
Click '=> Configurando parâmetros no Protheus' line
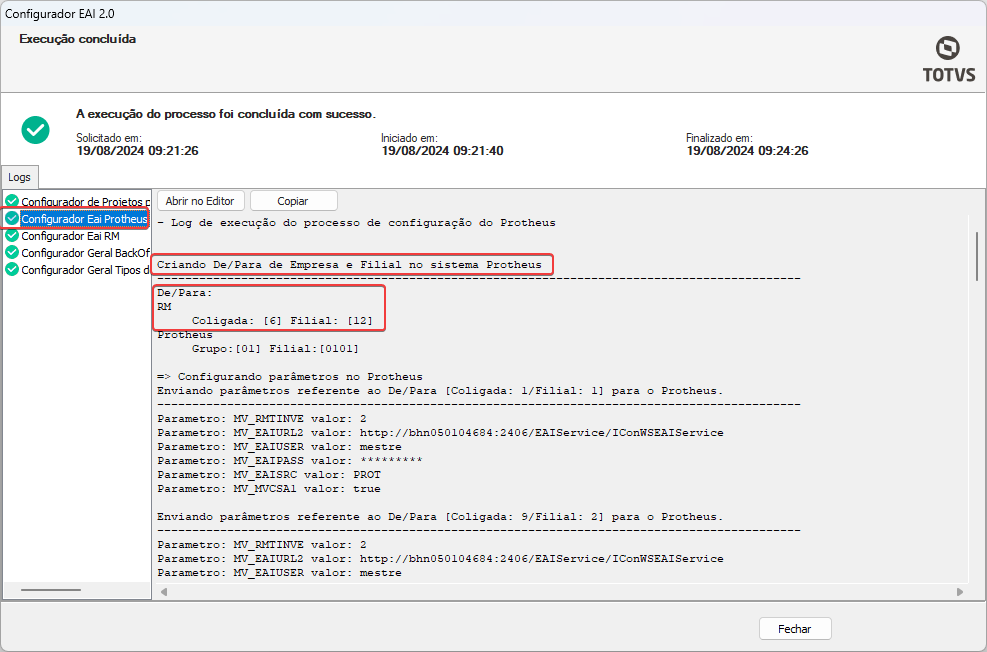pos(290,377)
